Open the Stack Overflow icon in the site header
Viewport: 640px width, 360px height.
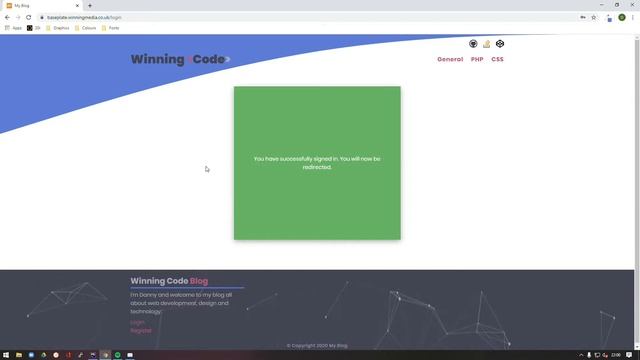[487, 44]
